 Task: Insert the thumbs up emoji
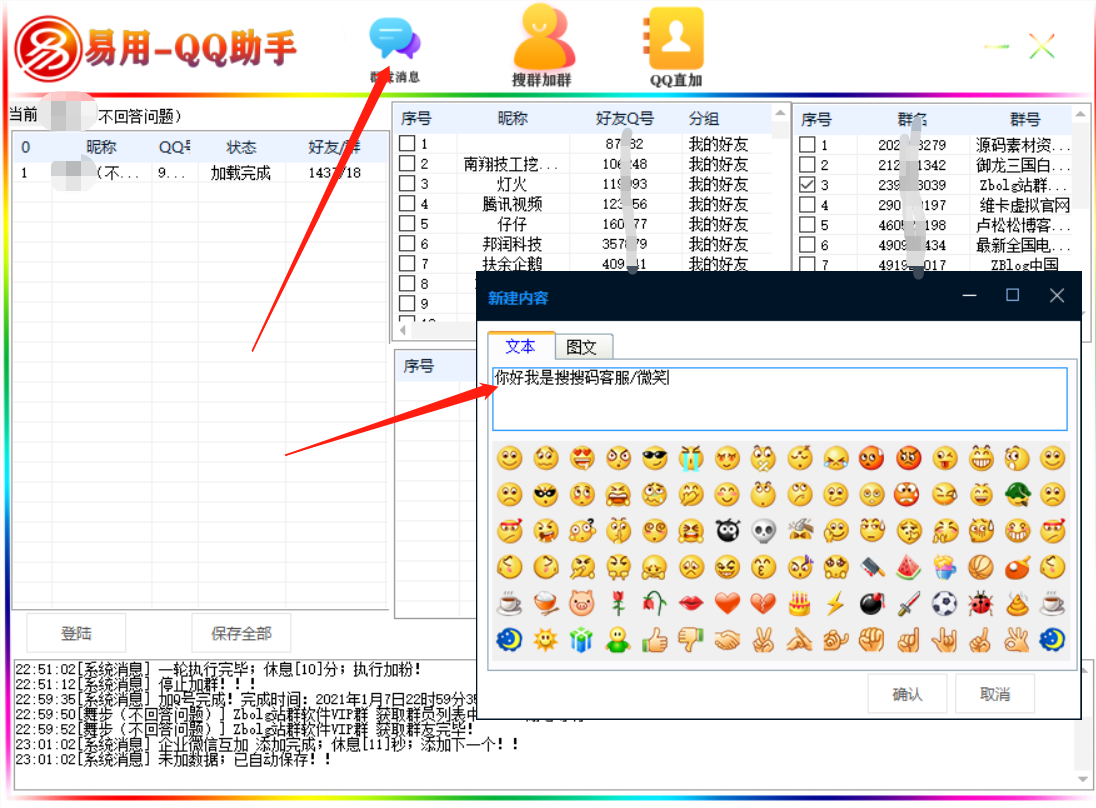tap(654, 640)
